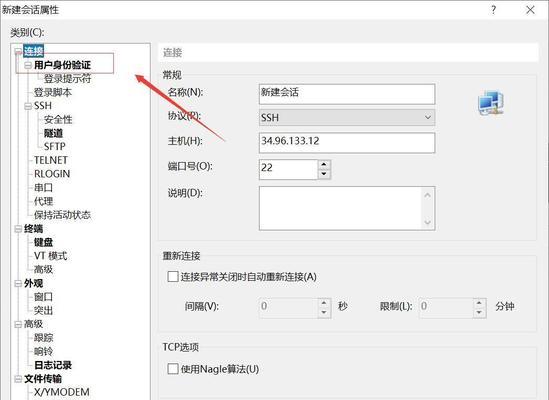Collapse the 外观 tree node
549x400 pixels.
(x=18, y=283)
